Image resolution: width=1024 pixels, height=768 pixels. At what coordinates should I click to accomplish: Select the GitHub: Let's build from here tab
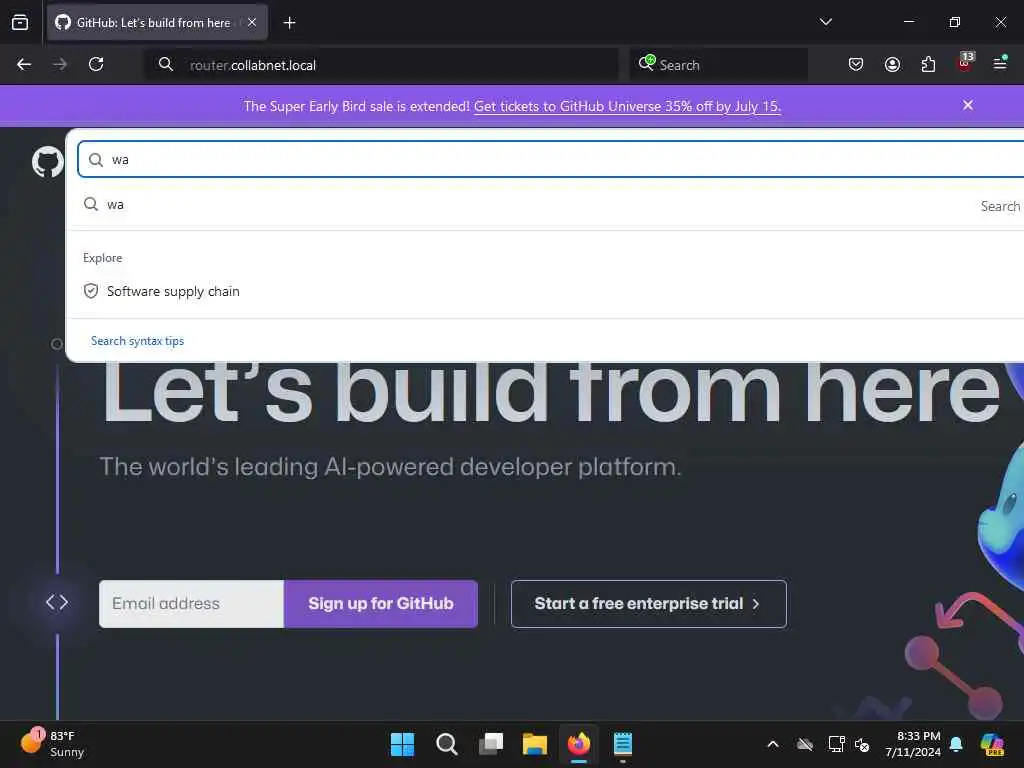click(x=157, y=23)
